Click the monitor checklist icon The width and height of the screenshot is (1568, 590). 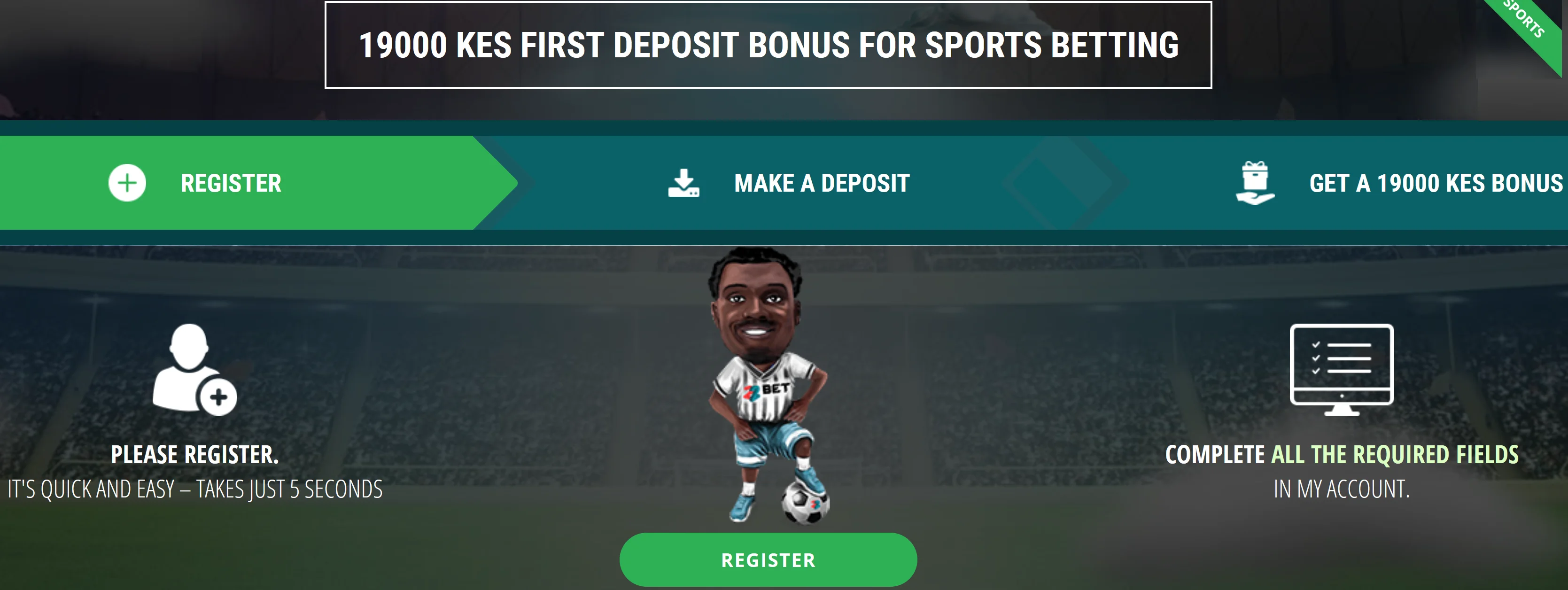pyautogui.click(x=1342, y=370)
